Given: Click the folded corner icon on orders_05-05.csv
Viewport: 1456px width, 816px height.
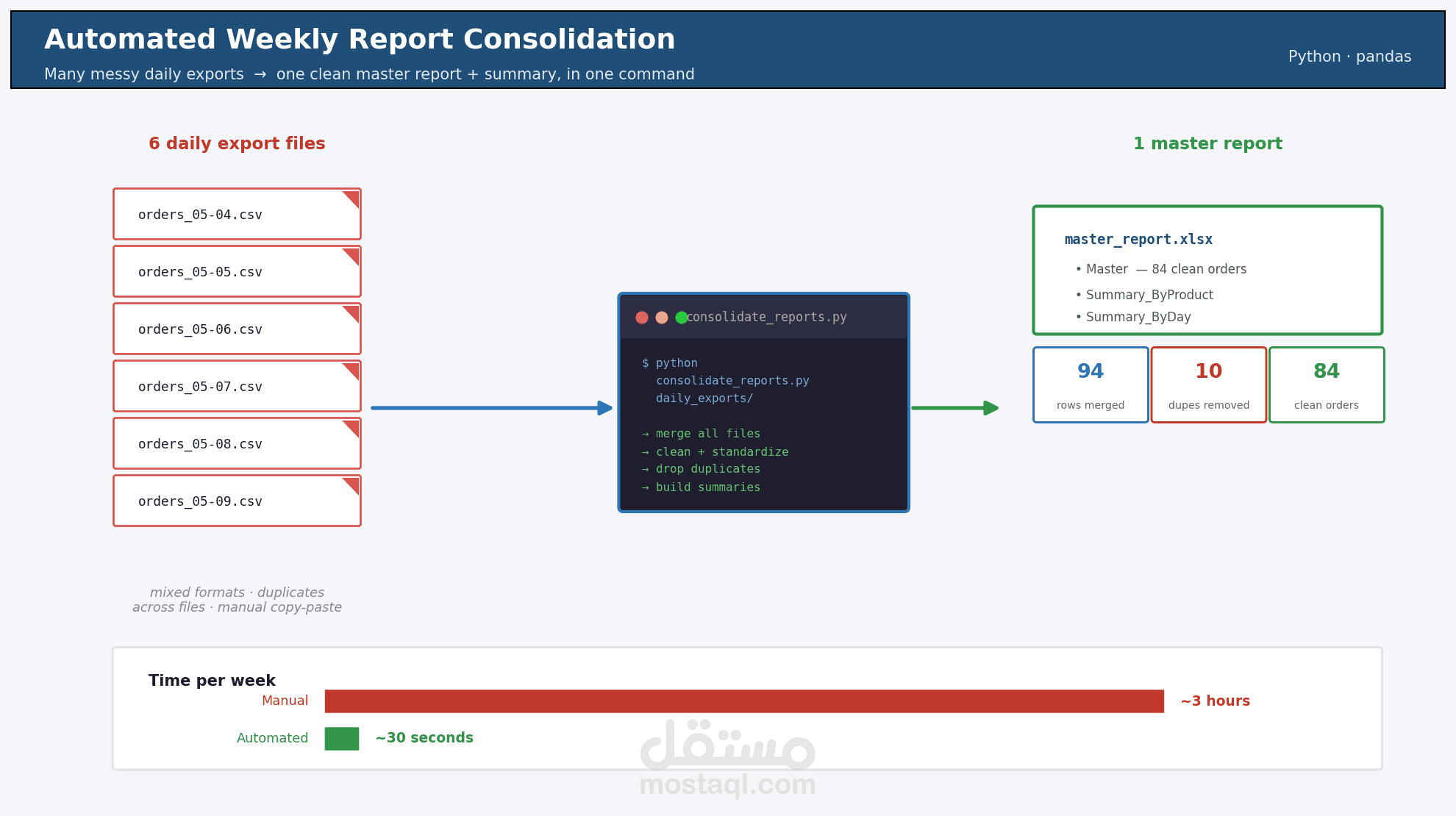Looking at the screenshot, I should (x=352, y=255).
